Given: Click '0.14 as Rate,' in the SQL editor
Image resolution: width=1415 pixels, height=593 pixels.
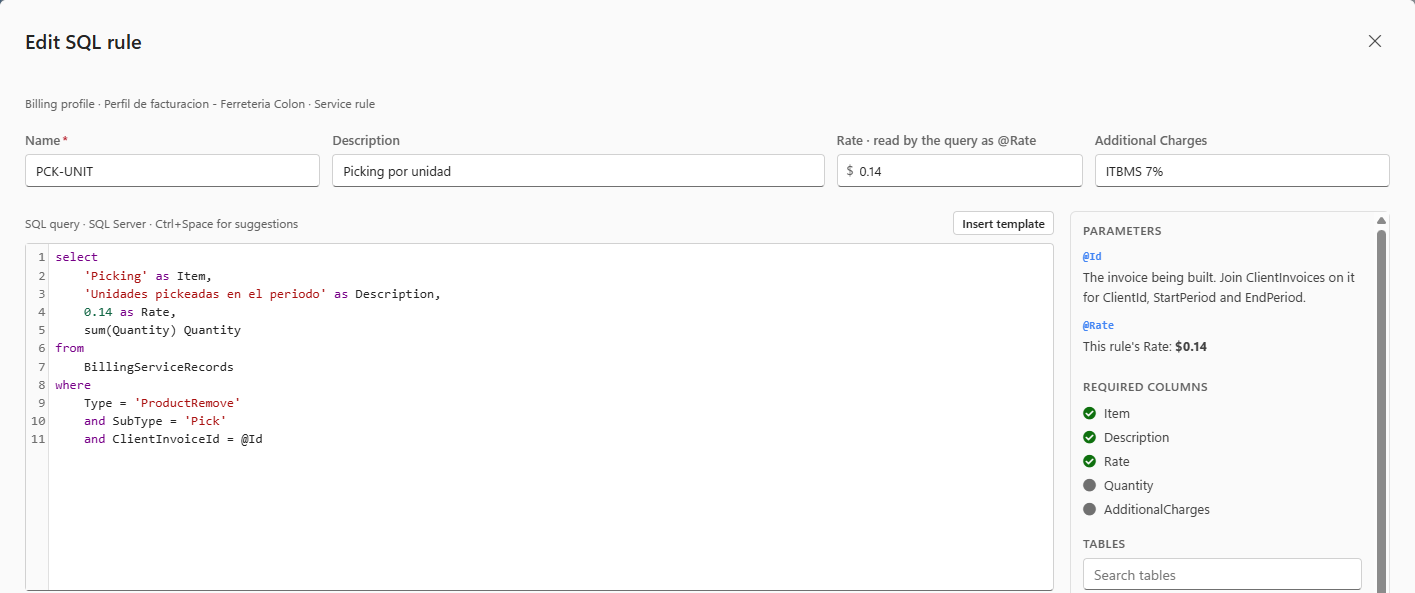Looking at the screenshot, I should [130, 312].
